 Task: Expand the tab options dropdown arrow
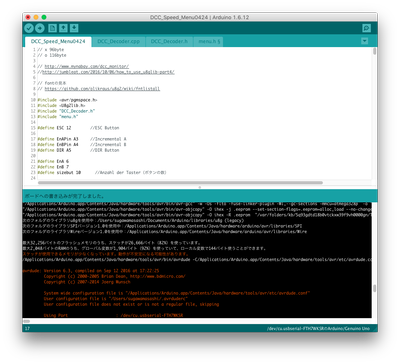click(x=365, y=41)
